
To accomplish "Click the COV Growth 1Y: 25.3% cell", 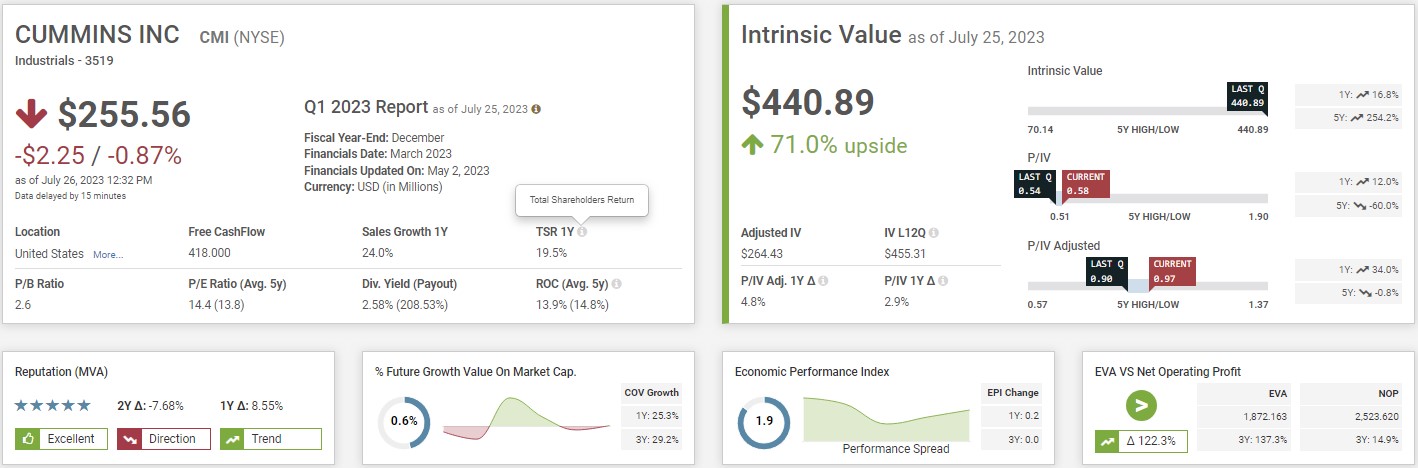I will (650, 415).
